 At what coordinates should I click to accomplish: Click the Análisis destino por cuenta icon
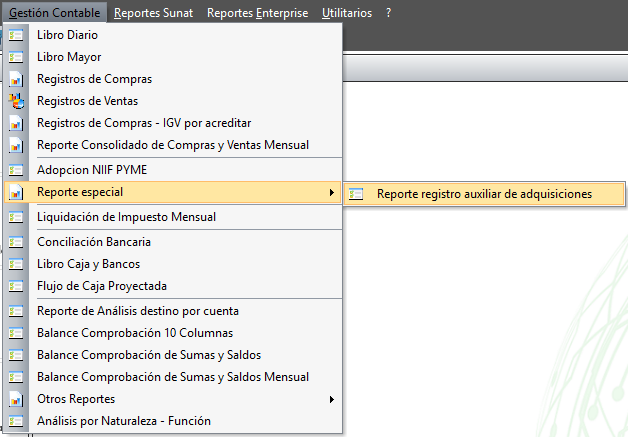tap(16, 311)
